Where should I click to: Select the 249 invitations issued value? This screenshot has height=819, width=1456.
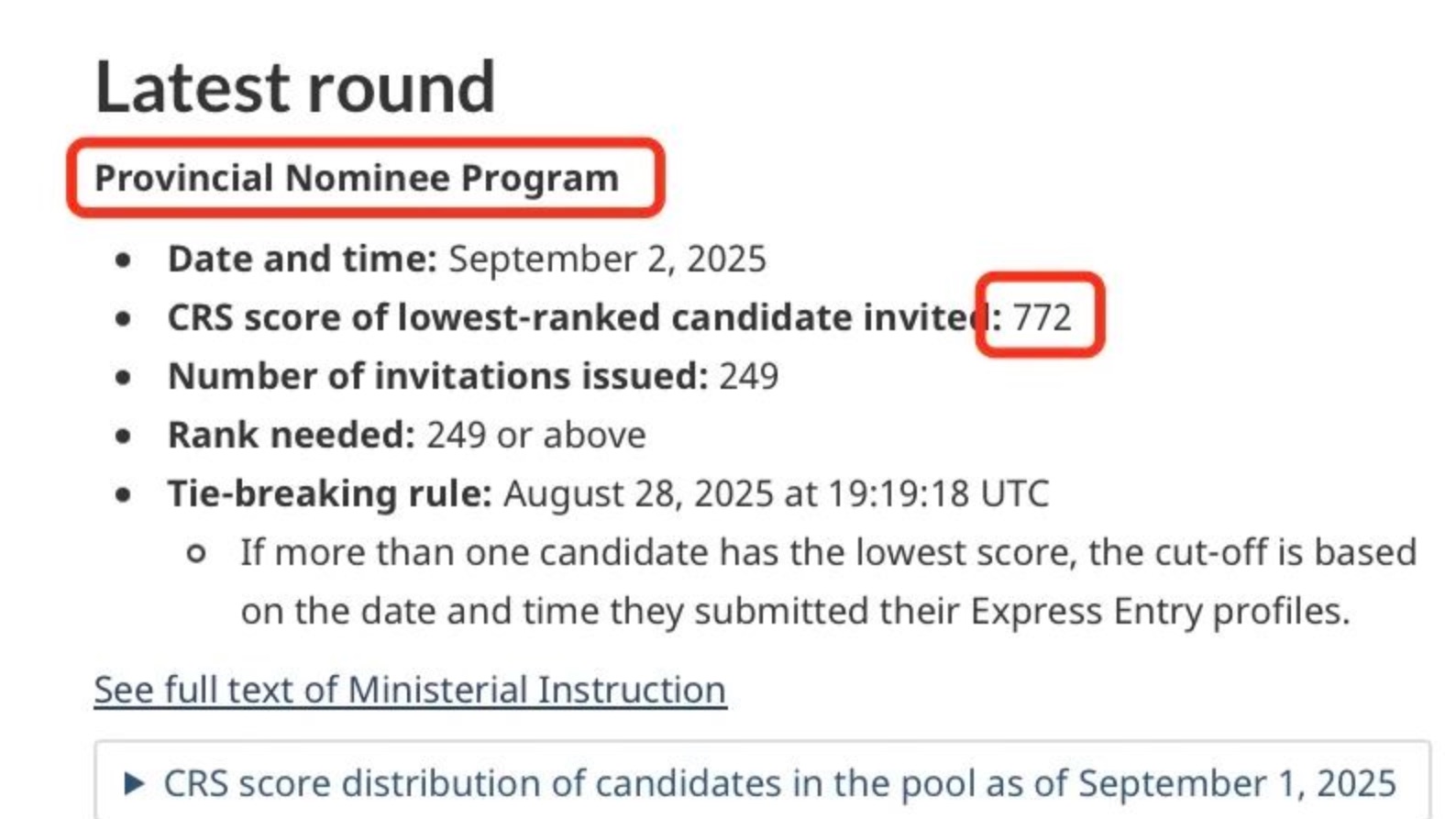coord(749,376)
